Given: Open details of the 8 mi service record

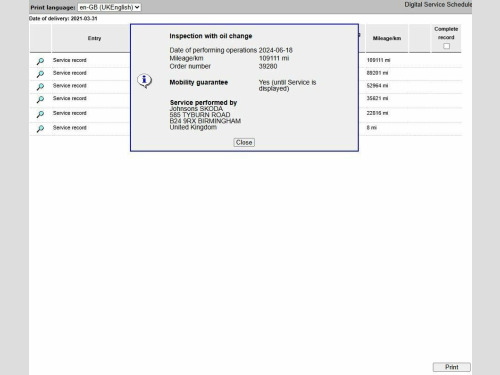Looking at the screenshot, I should pyautogui.click(x=40, y=128).
